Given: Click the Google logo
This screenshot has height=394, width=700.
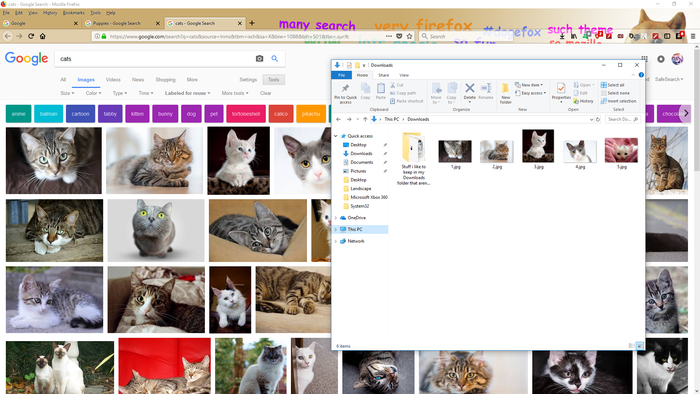Looking at the screenshot, I should point(26,58).
